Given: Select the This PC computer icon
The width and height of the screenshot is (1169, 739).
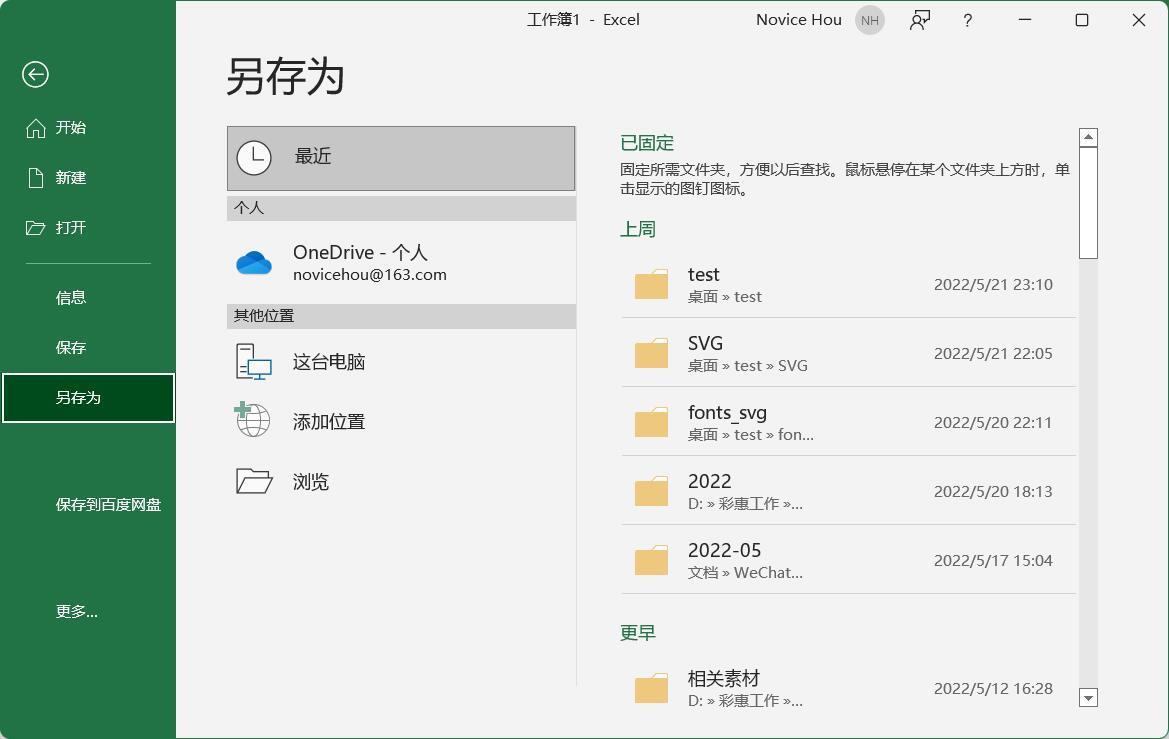Looking at the screenshot, I should coord(254,362).
